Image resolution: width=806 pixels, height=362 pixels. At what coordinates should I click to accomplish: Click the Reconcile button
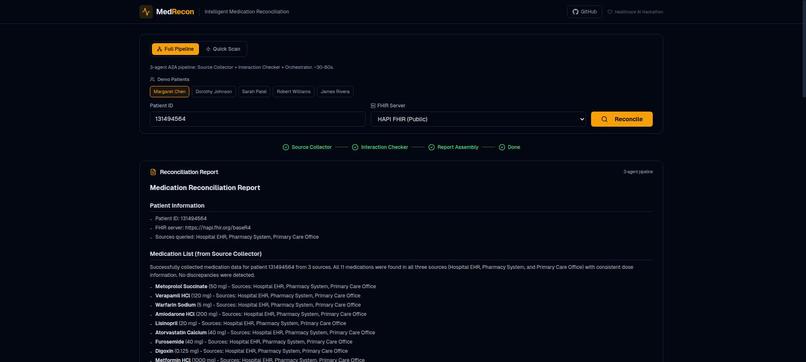[x=621, y=119]
